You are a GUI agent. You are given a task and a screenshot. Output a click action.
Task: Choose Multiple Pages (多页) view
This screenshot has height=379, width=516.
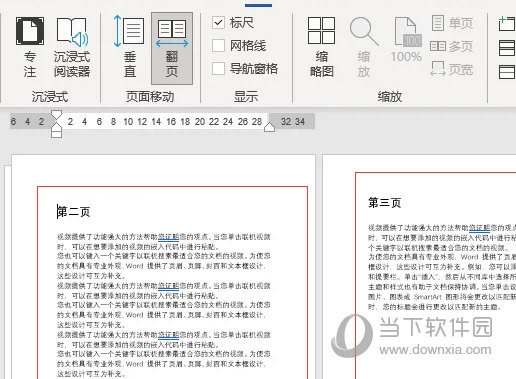pos(452,46)
